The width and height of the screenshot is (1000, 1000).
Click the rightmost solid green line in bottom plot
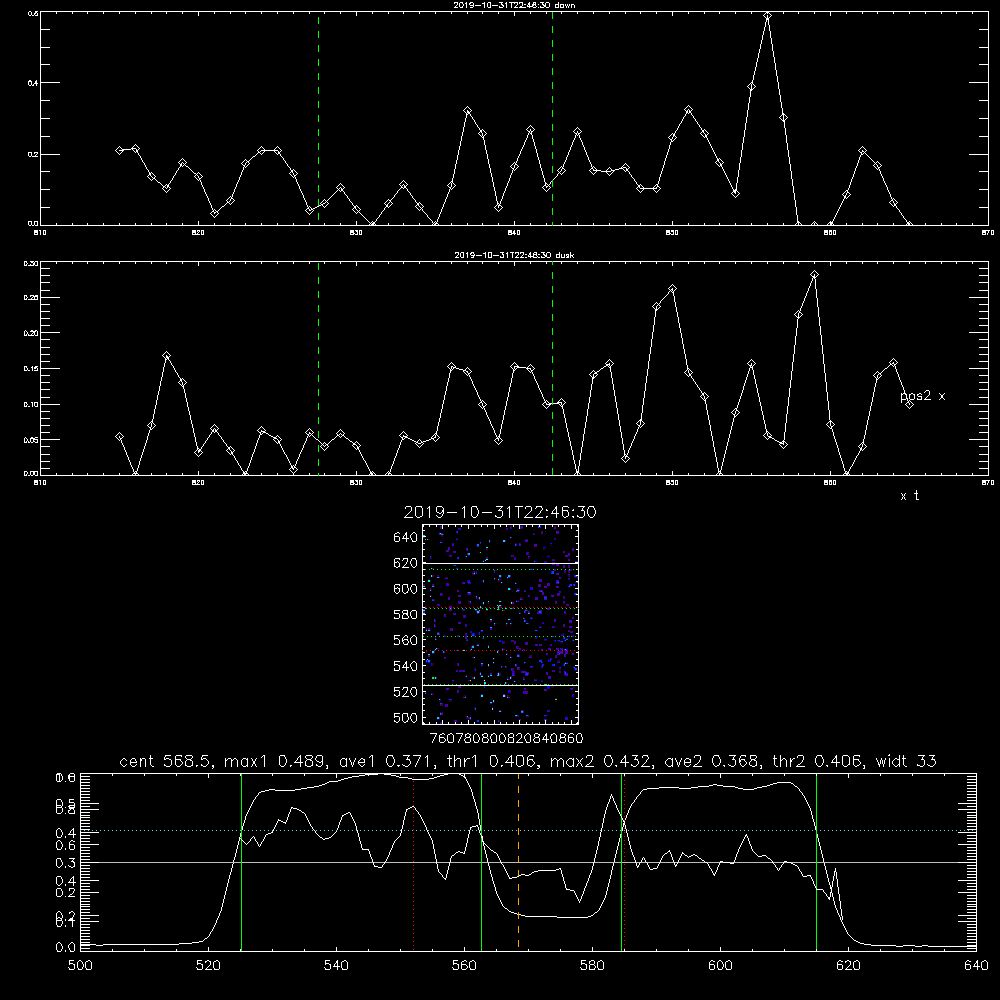coord(816,861)
